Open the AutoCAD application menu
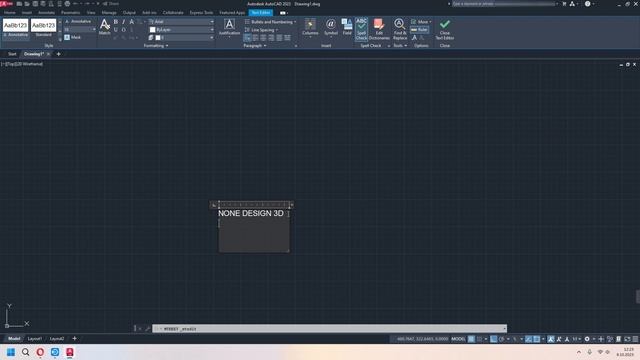 (x=7, y=4)
